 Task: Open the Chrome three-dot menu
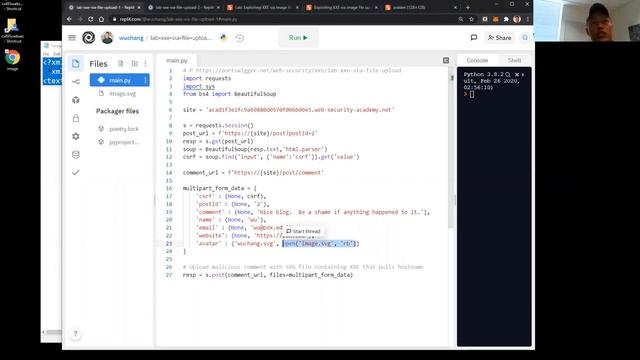click(x=527, y=19)
